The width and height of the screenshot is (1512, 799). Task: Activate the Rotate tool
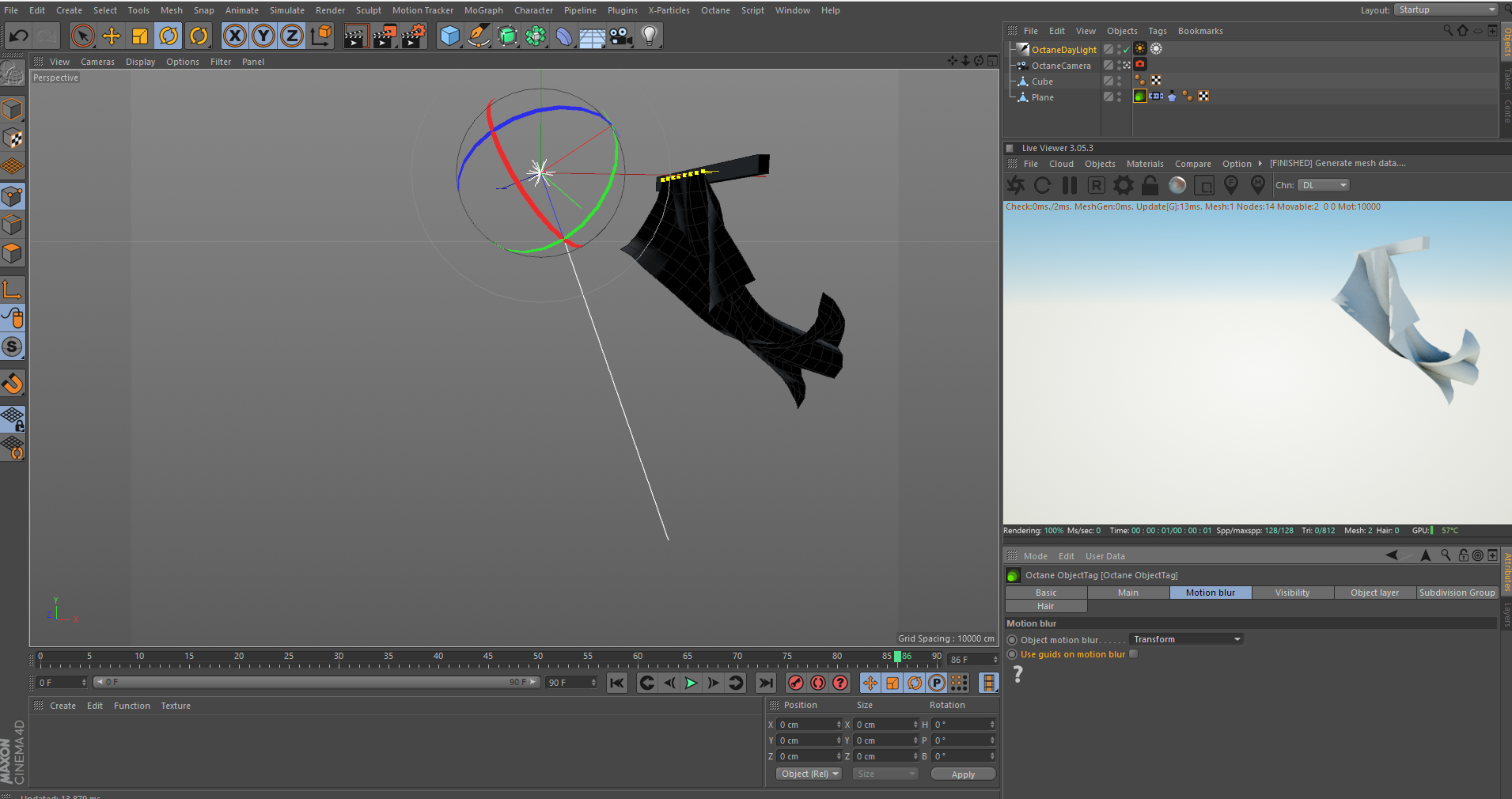click(169, 36)
